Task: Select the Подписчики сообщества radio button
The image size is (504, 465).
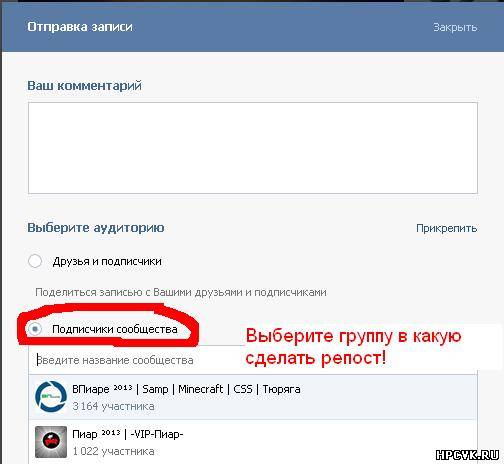Action: [x=35, y=329]
